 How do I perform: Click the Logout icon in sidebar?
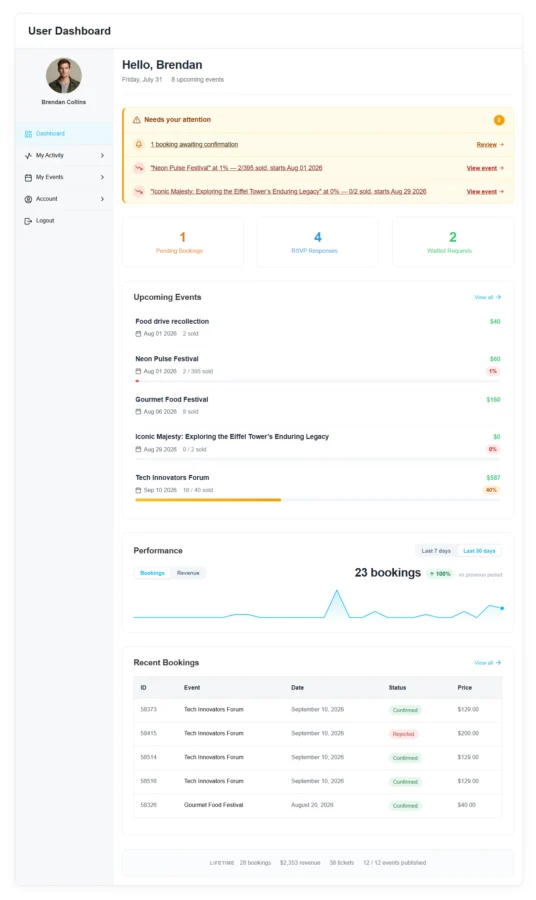point(28,221)
